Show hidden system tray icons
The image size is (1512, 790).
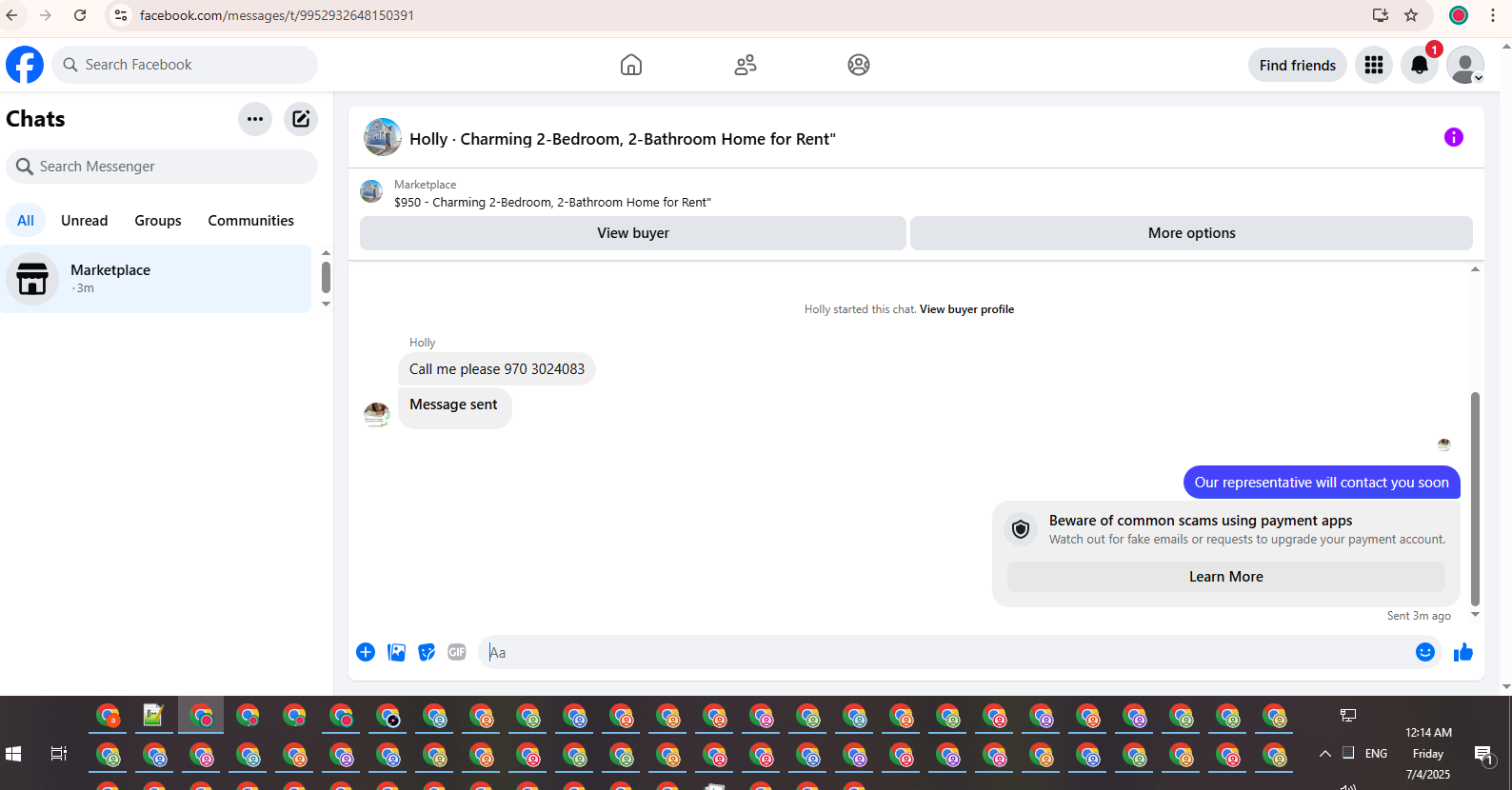(1324, 754)
